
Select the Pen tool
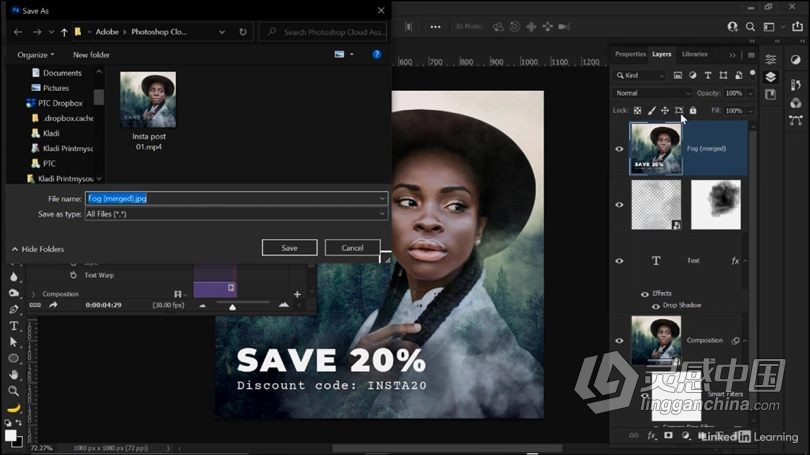[x=14, y=310]
